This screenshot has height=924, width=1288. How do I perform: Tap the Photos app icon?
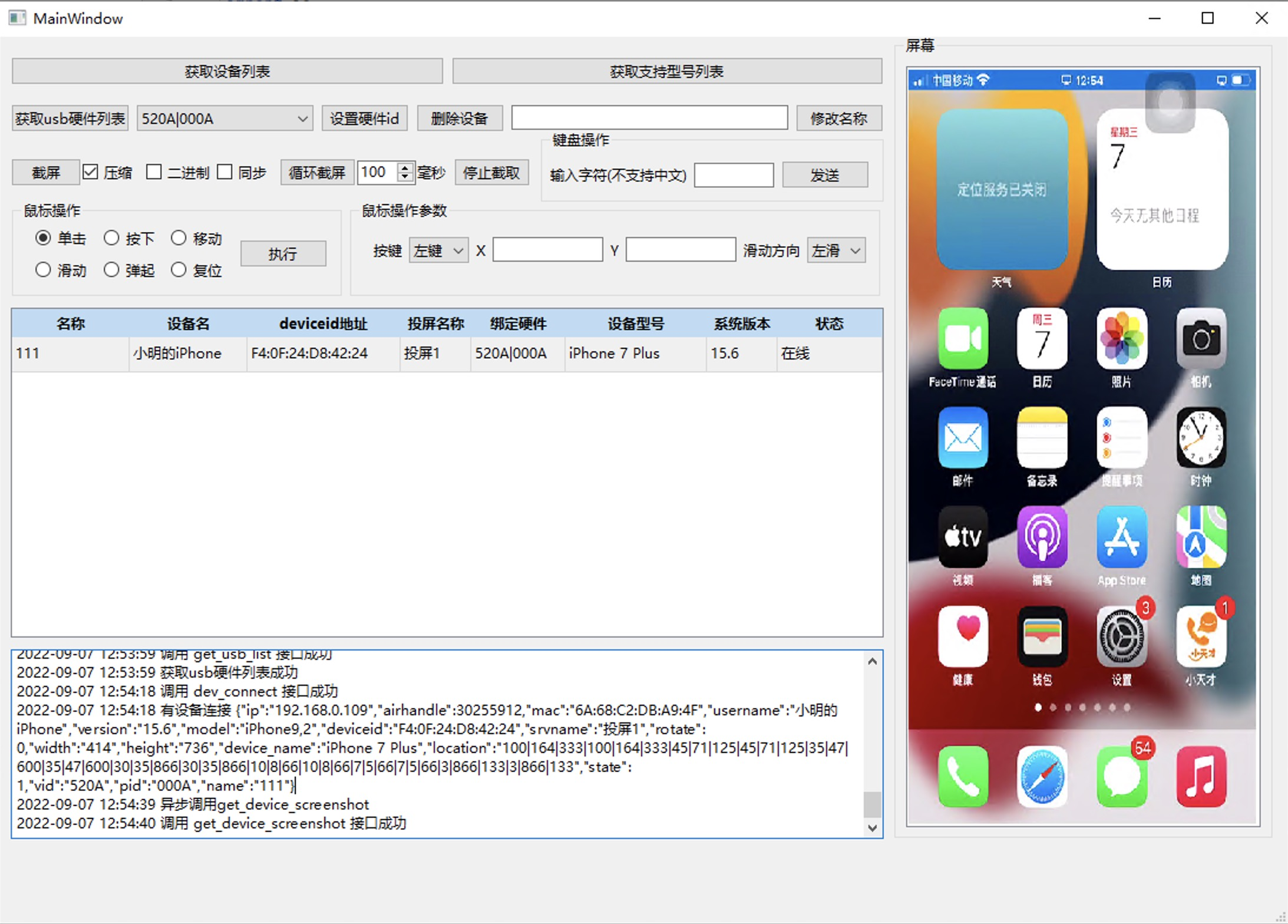coord(1121,339)
